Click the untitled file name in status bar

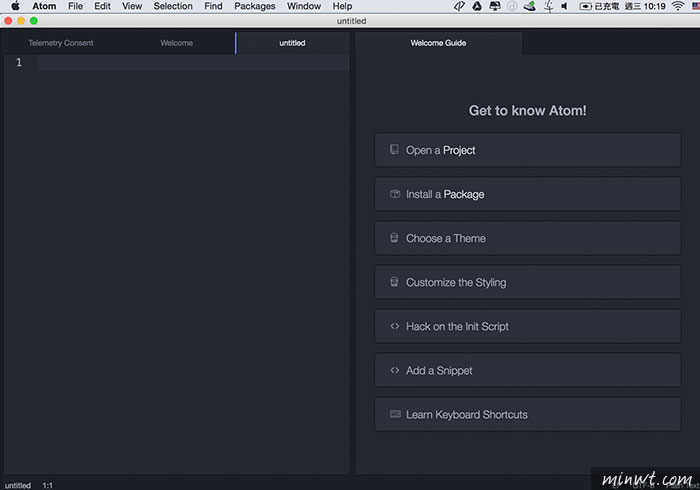[x=18, y=485]
